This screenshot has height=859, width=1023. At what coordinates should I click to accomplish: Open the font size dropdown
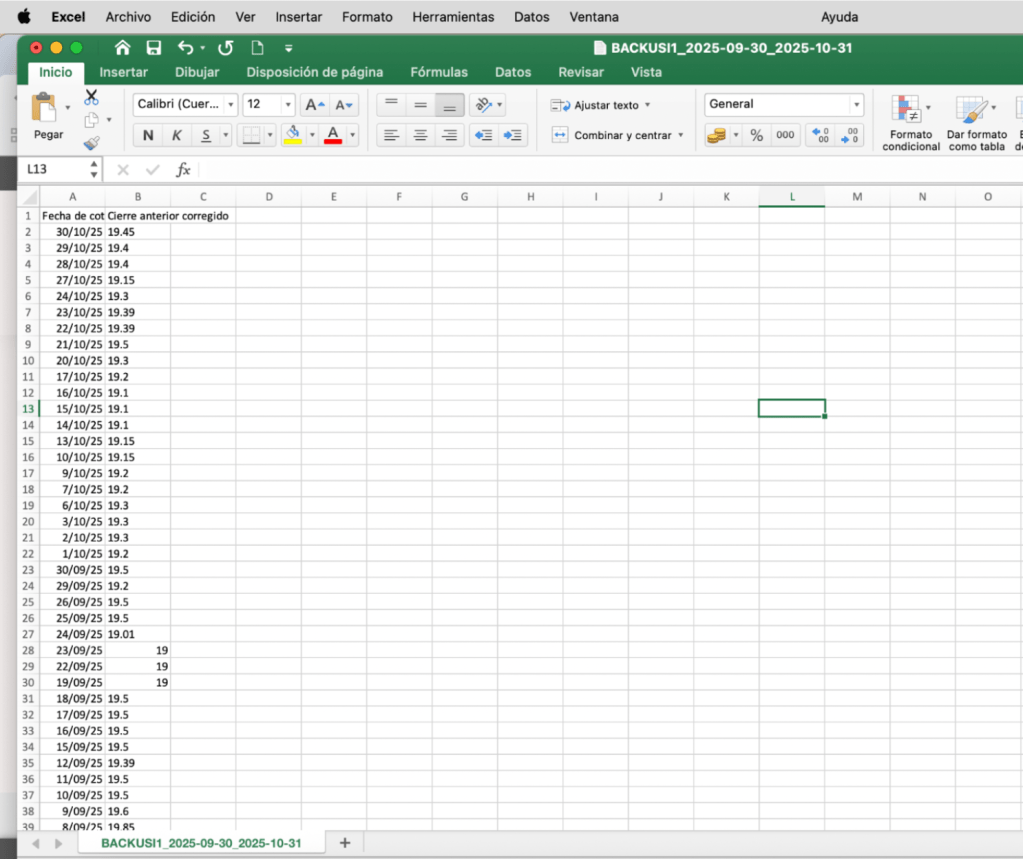click(x=288, y=105)
